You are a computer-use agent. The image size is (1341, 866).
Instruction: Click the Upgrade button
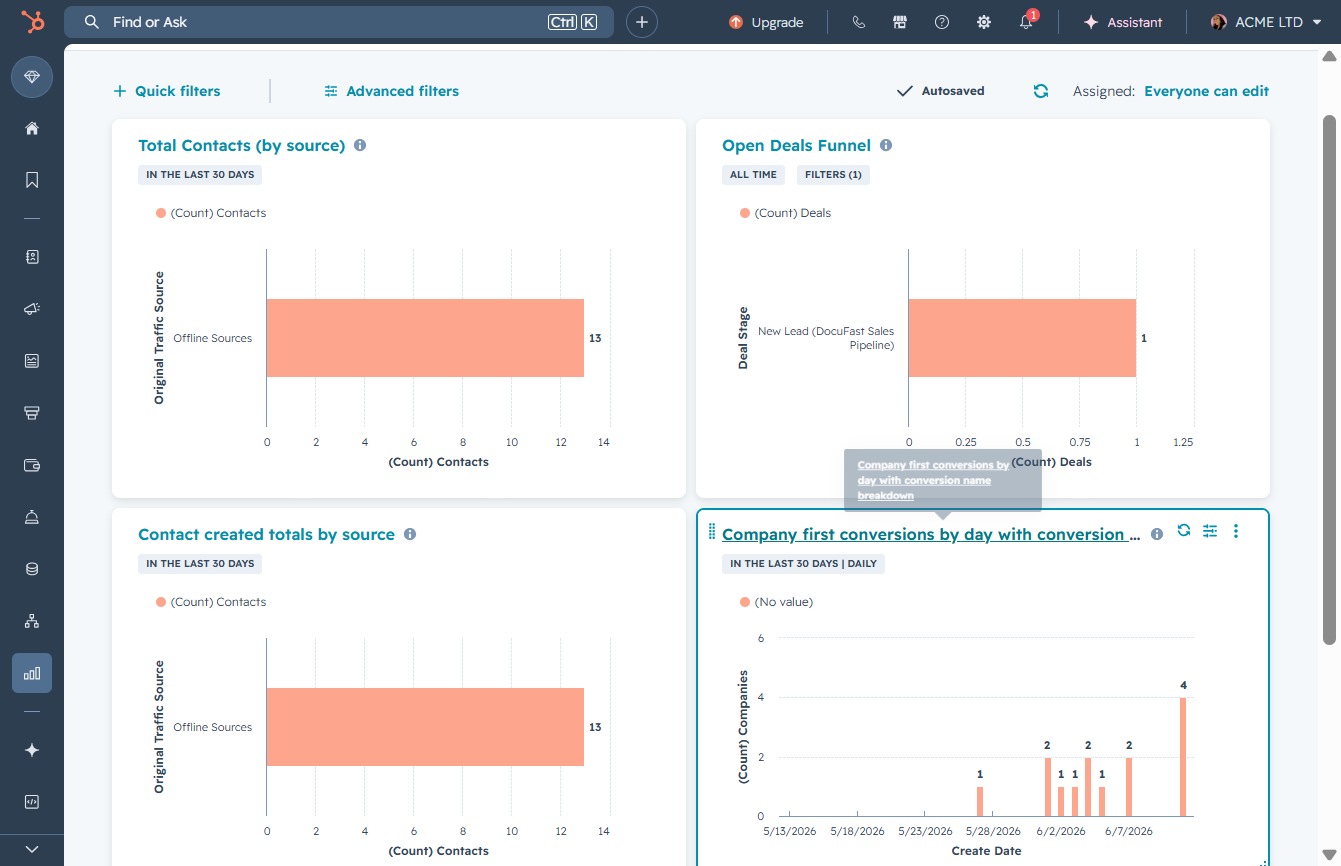point(766,22)
